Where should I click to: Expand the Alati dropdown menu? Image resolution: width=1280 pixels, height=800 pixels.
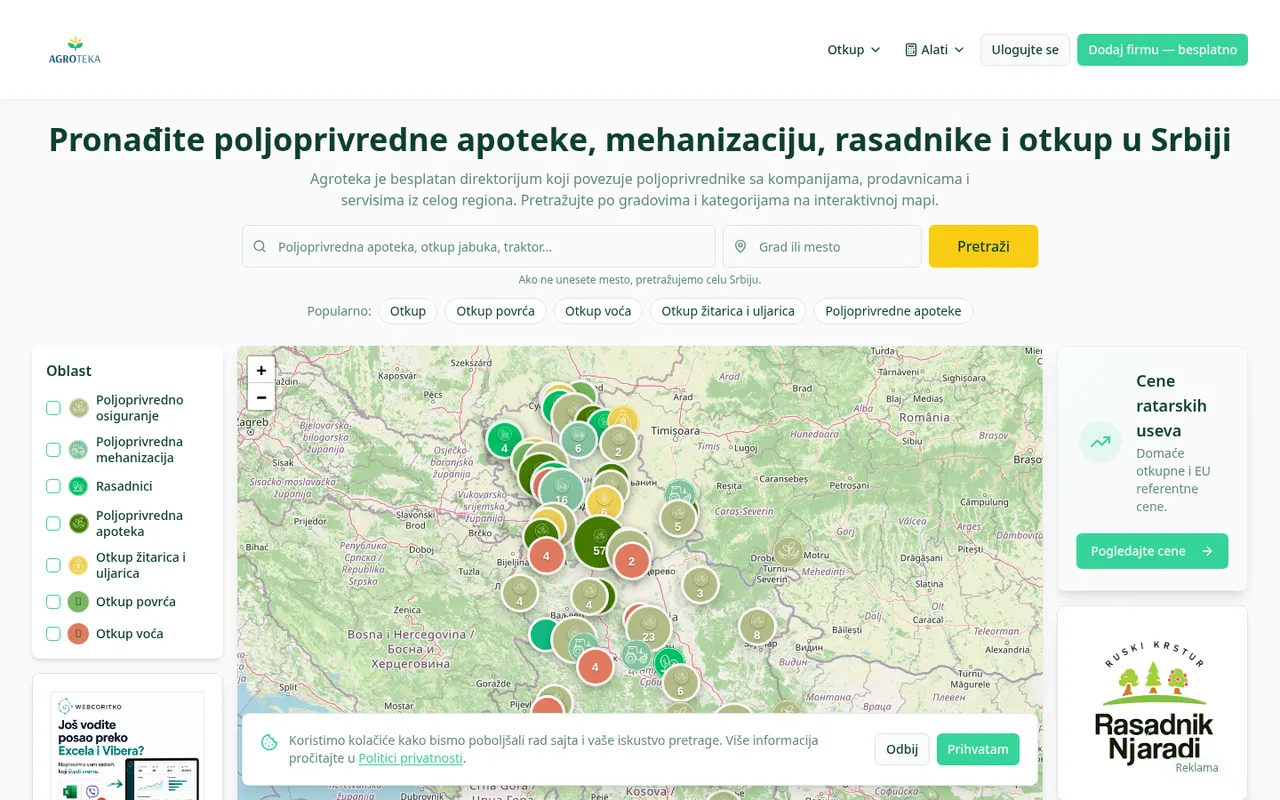click(x=935, y=50)
